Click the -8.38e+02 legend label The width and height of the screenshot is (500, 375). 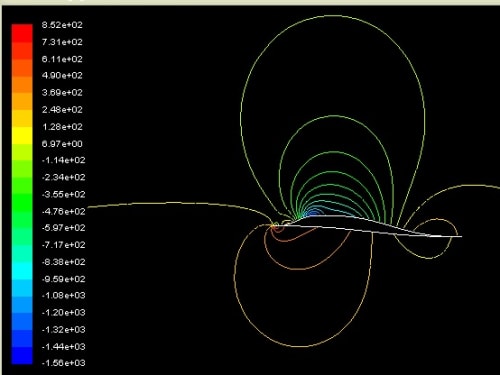pos(63,262)
